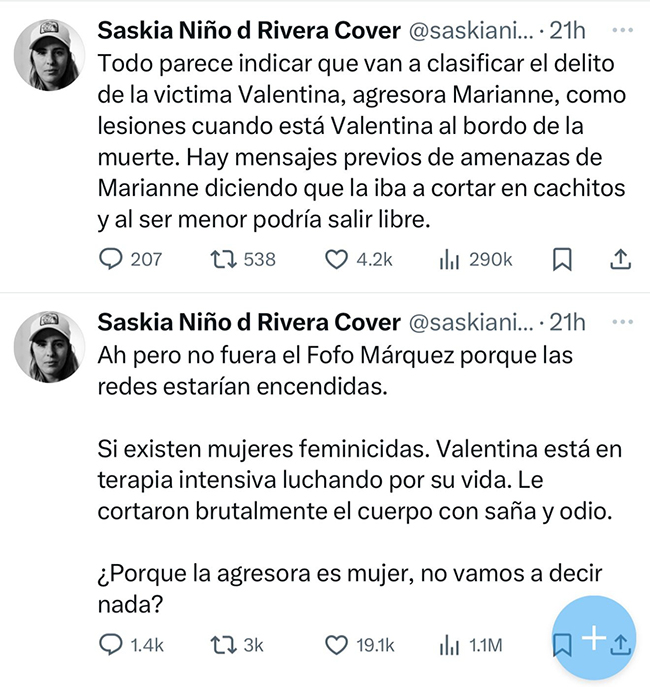Screen dimensions: 650x687
Task: Open the second tweet's 21h timestamp
Action: point(568,322)
